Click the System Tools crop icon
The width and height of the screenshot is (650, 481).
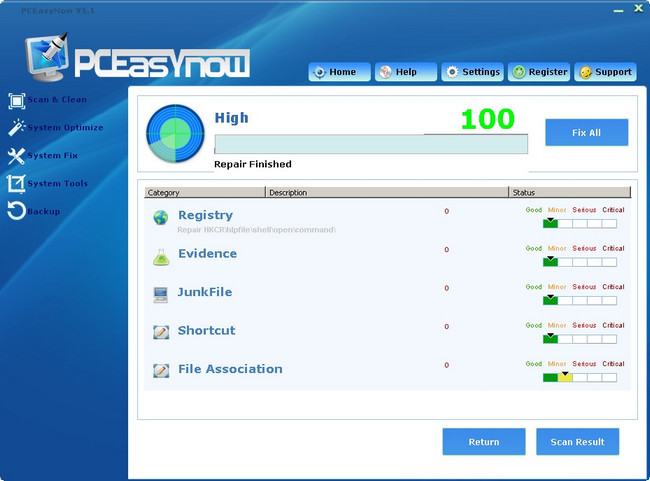click(17, 184)
